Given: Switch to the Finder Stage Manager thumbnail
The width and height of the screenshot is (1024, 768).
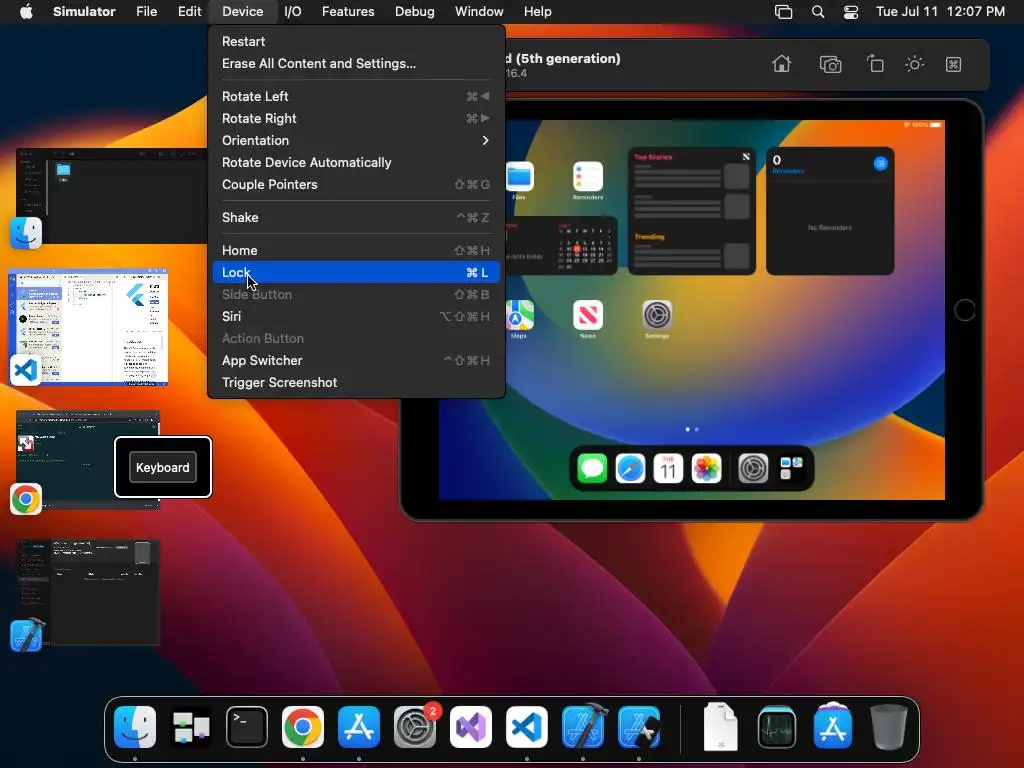Looking at the screenshot, I should pos(111,196).
